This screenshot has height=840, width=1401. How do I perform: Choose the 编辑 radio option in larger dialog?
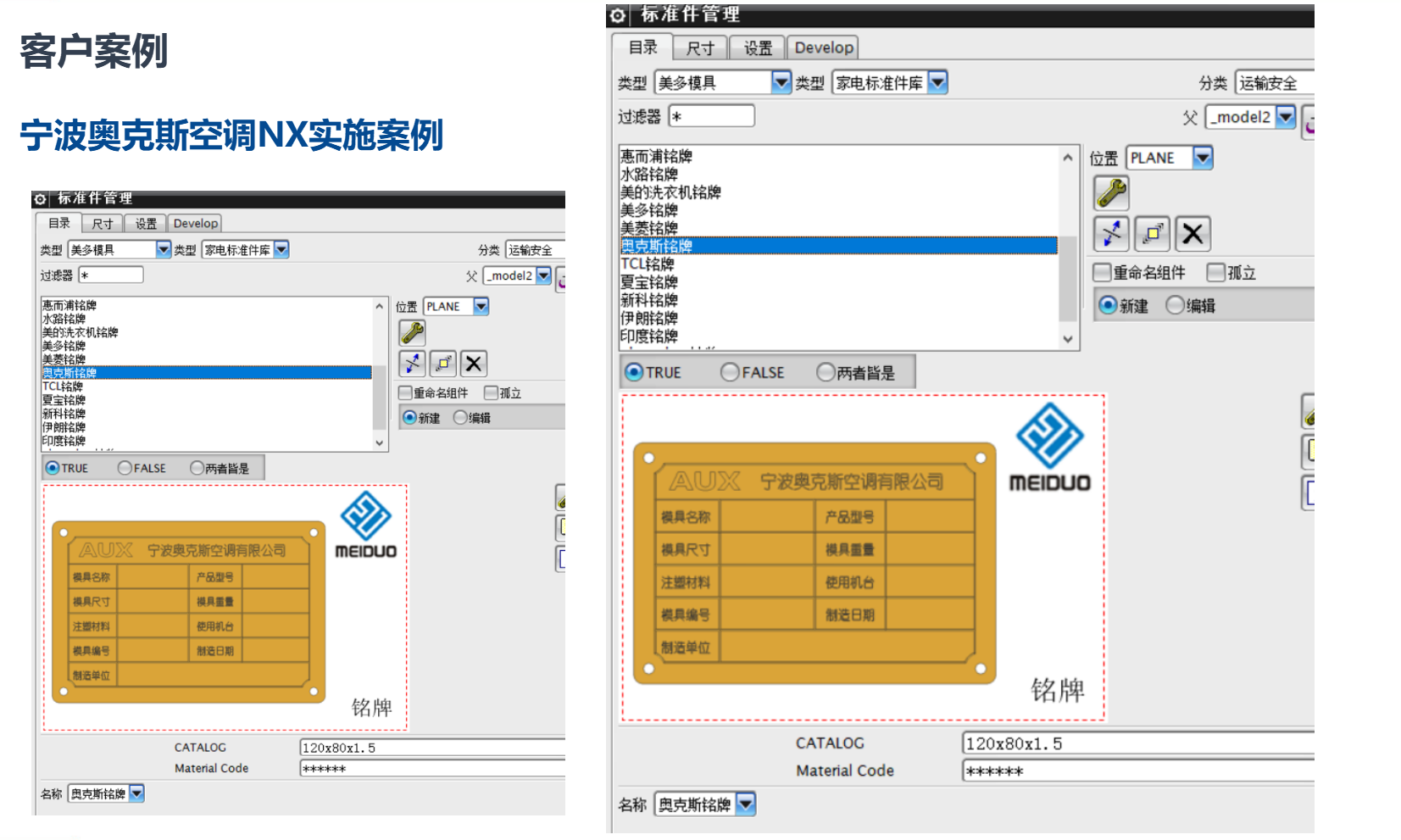tap(1175, 305)
